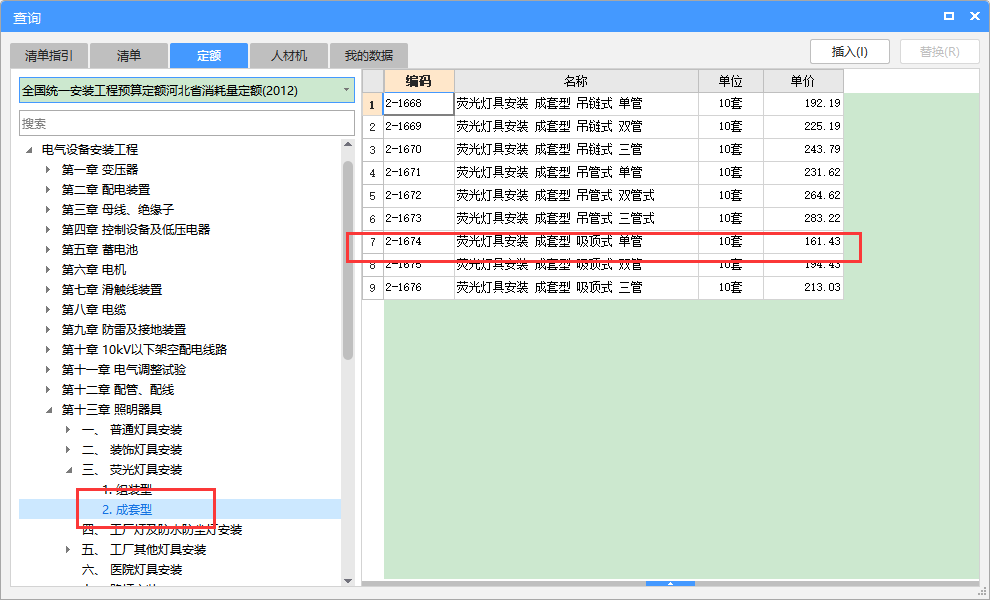The height and width of the screenshot is (600, 990).
Task: Select the 定额 tab
Action: 209,56
